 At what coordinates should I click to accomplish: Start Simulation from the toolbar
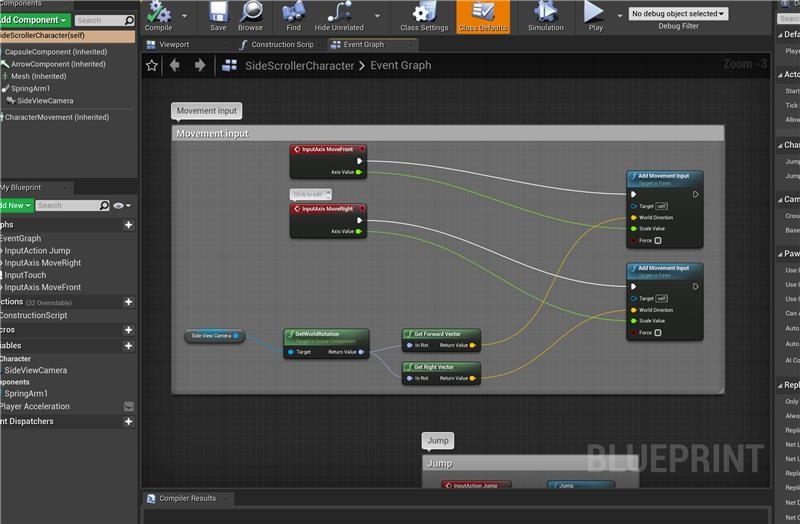[545, 13]
